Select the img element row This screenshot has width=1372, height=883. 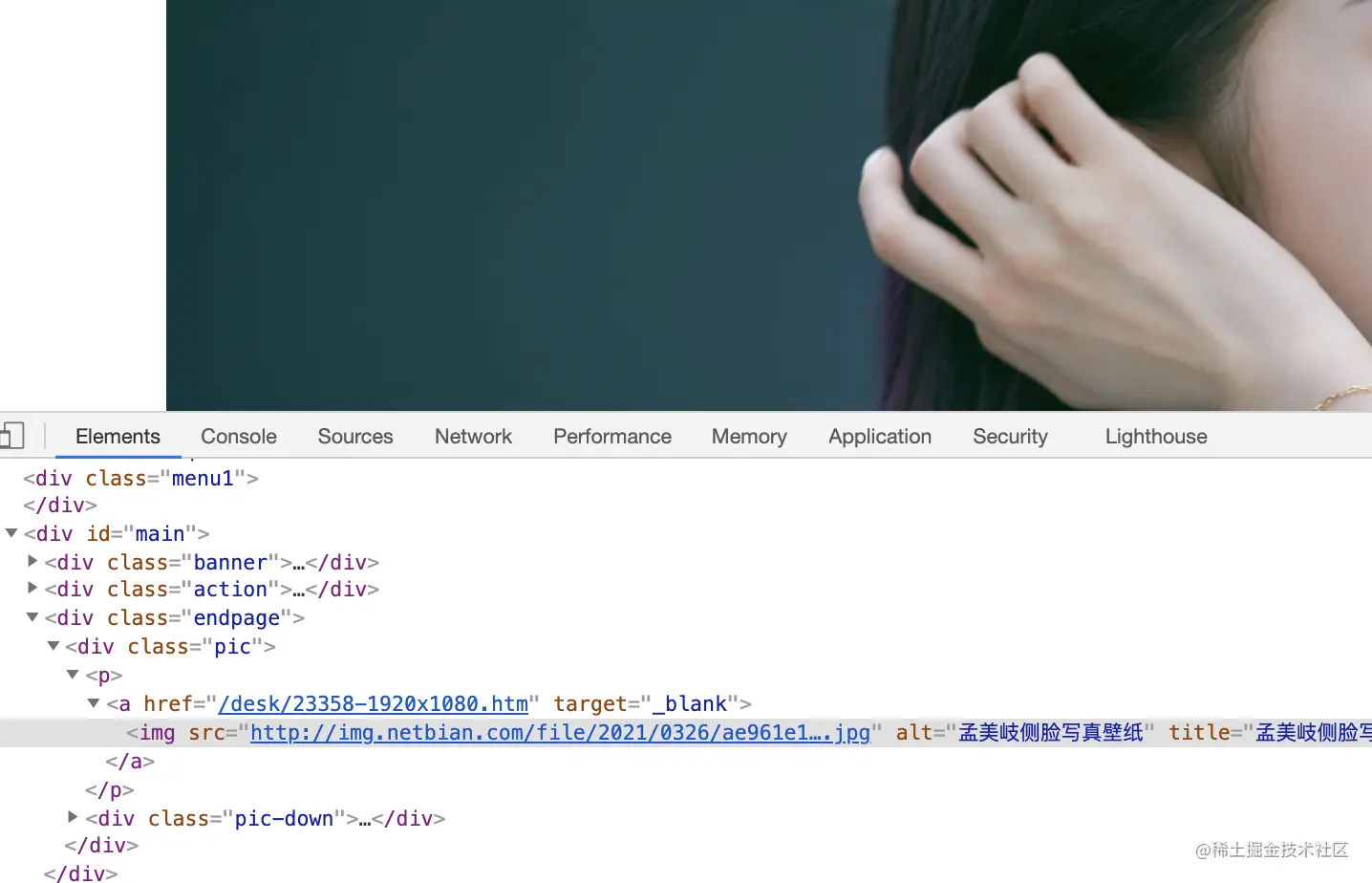pyautogui.click(x=686, y=733)
